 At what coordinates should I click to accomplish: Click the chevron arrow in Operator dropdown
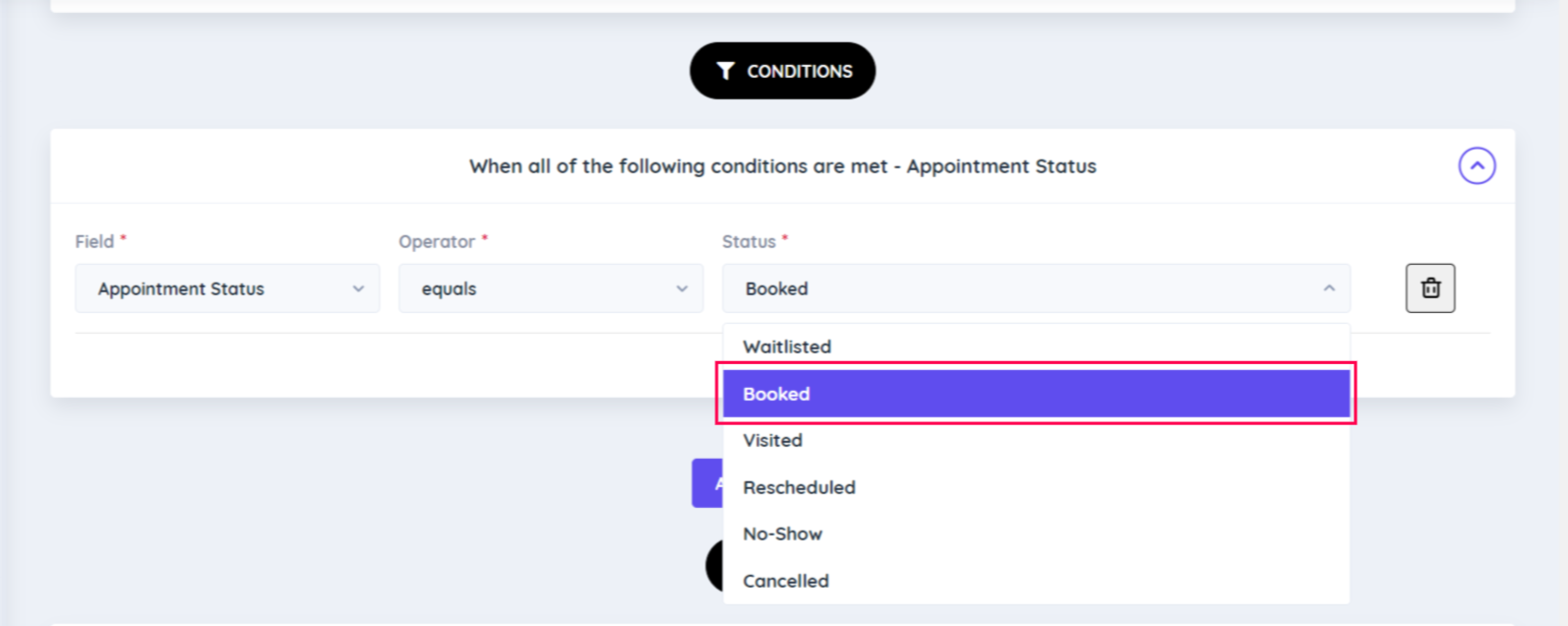pos(682,288)
